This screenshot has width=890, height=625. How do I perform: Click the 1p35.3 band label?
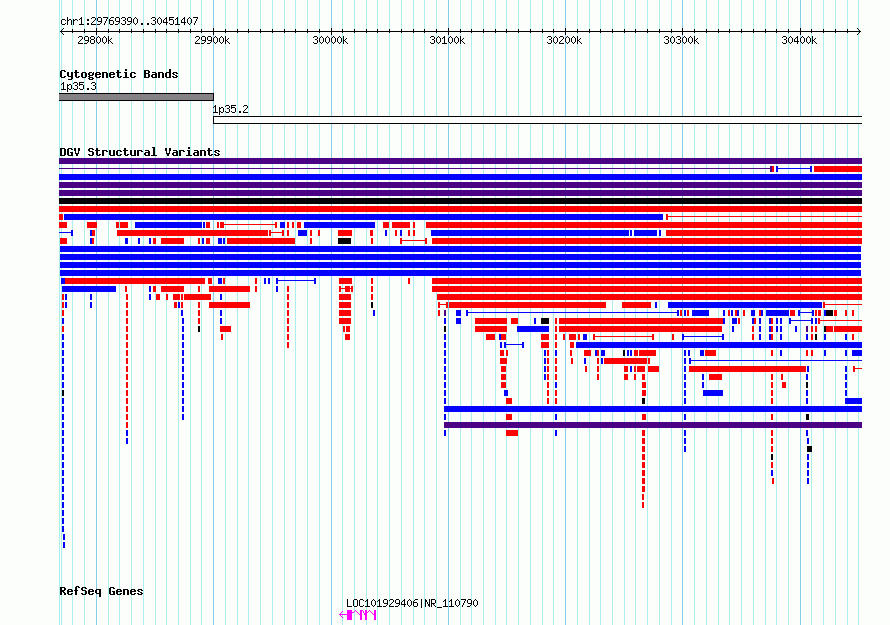point(78,86)
